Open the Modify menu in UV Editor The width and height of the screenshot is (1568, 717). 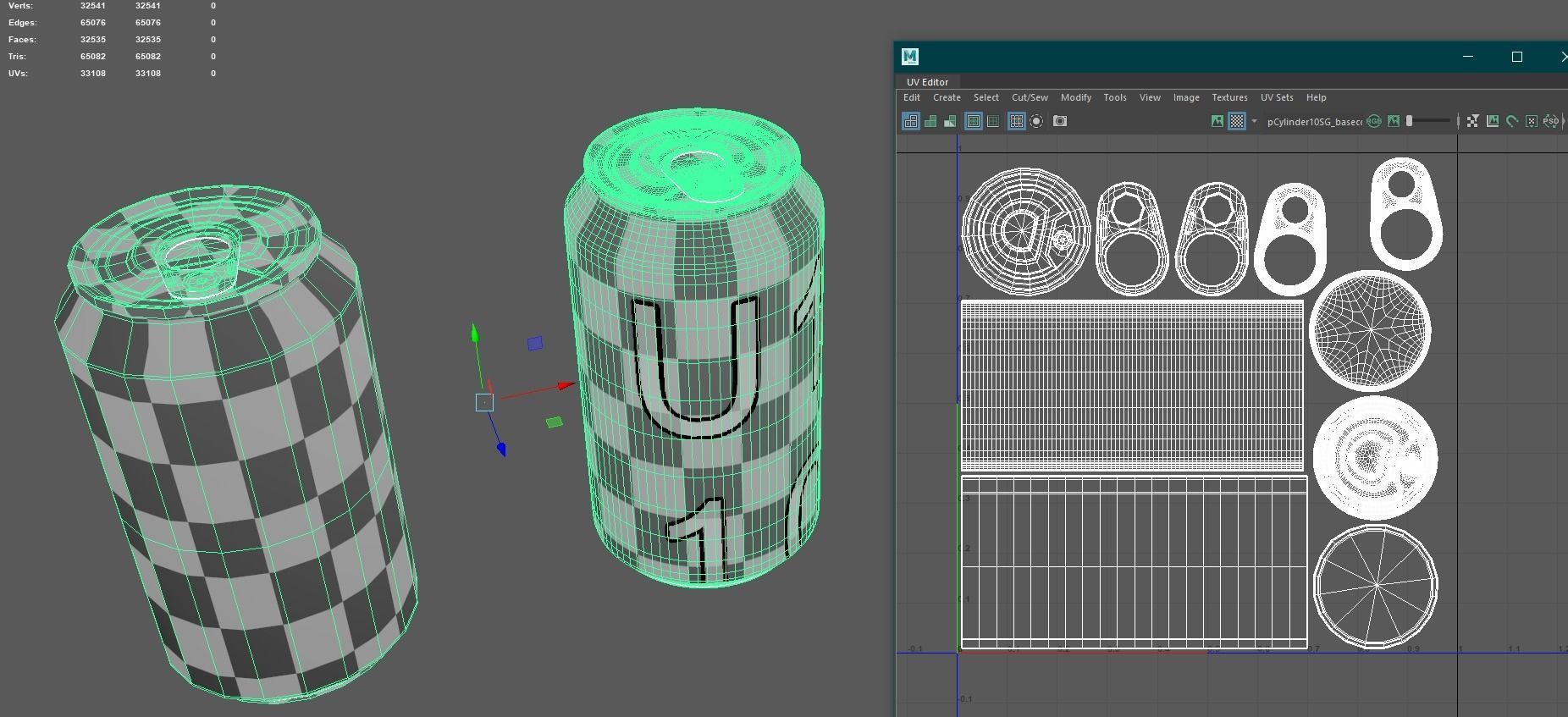1076,97
